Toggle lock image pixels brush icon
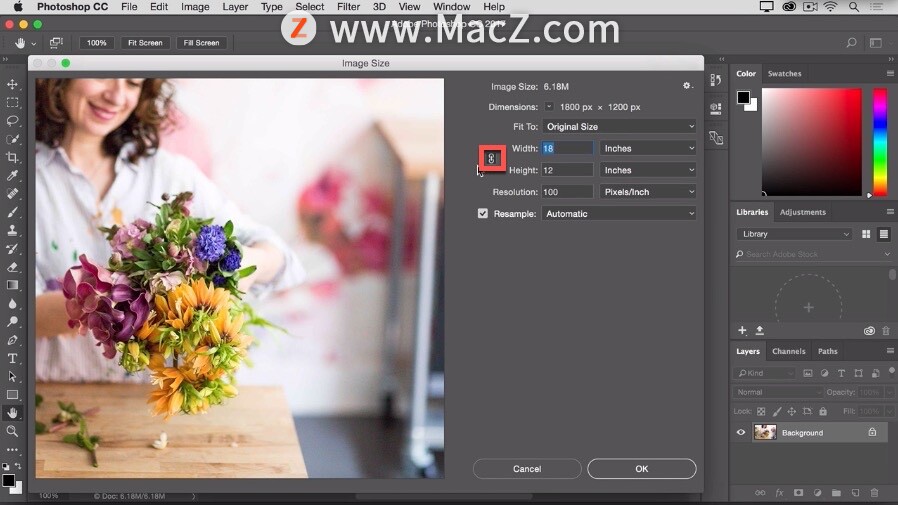 click(x=777, y=412)
